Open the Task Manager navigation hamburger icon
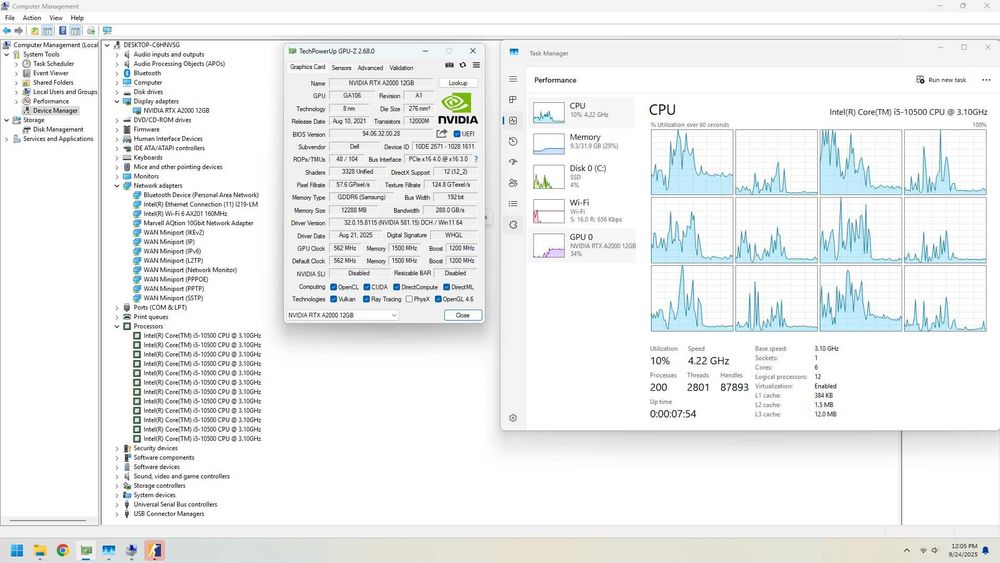The width and height of the screenshot is (1000, 563). [513, 79]
